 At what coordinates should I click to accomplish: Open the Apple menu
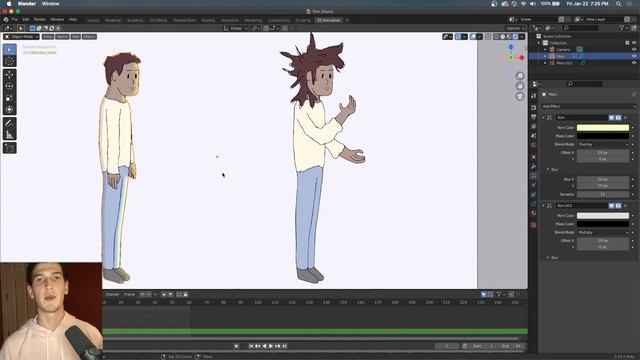[x=9, y=4]
